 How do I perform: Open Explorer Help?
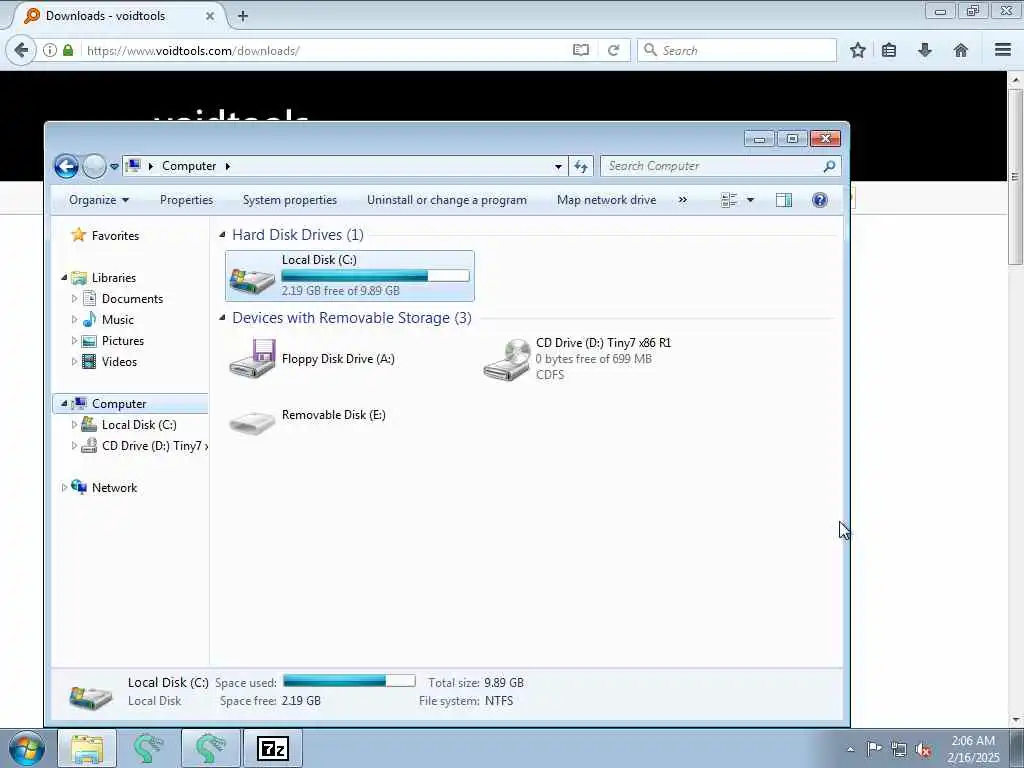pos(820,200)
